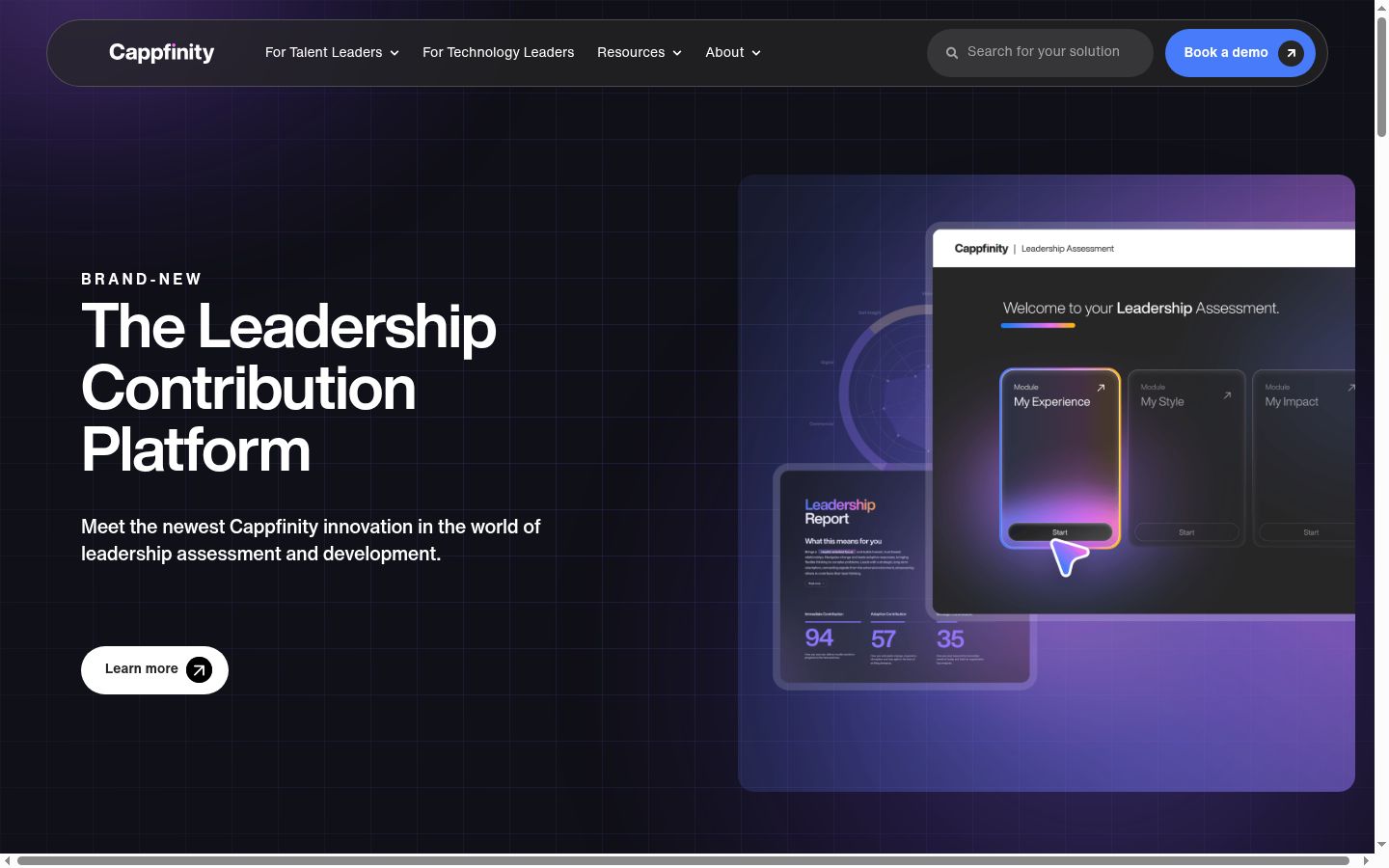Click the Leadership Report title in the preview
Screen dimensions: 1389x868
pyautogui.click(x=840, y=511)
